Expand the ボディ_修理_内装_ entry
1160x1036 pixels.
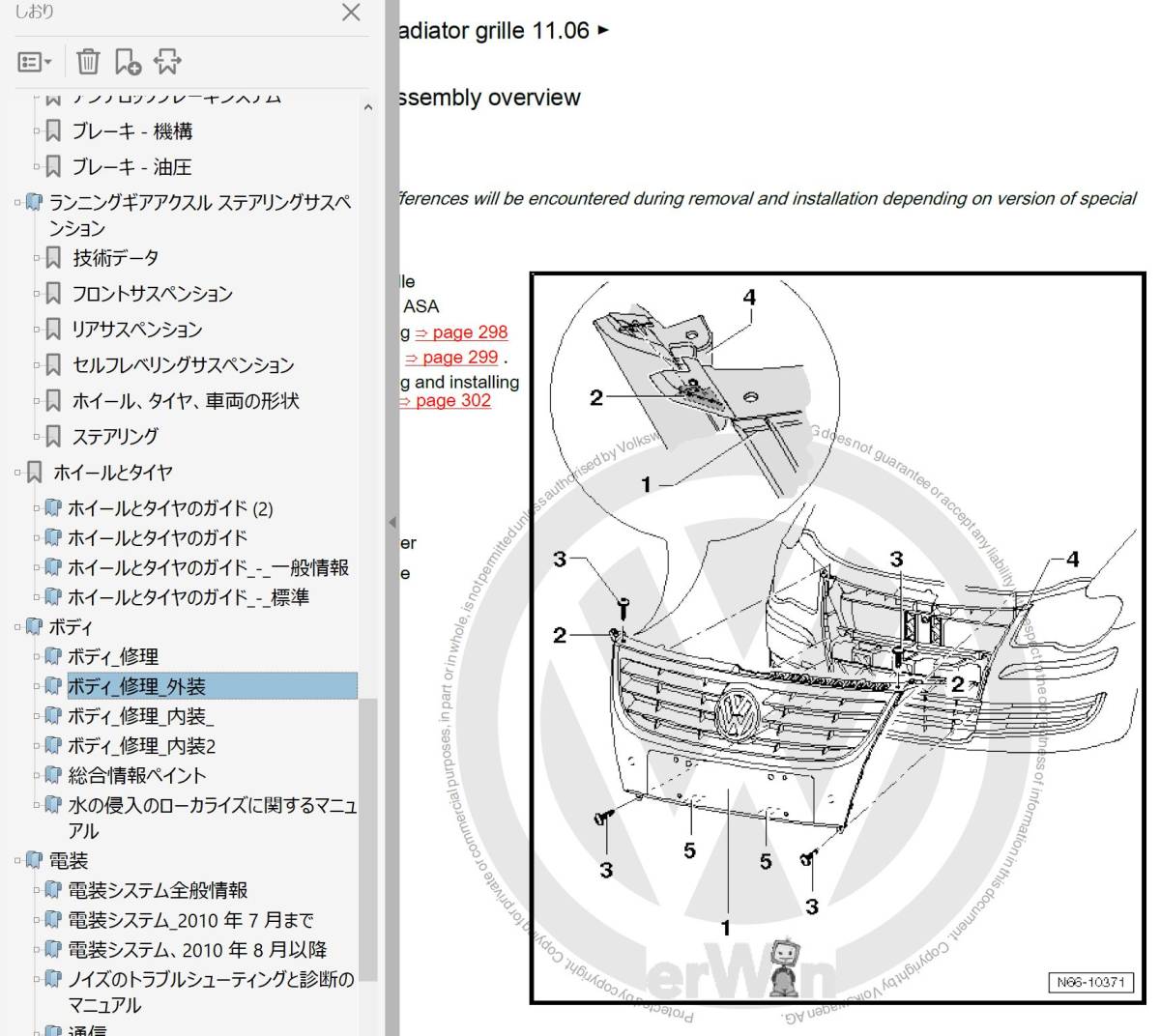point(37,716)
